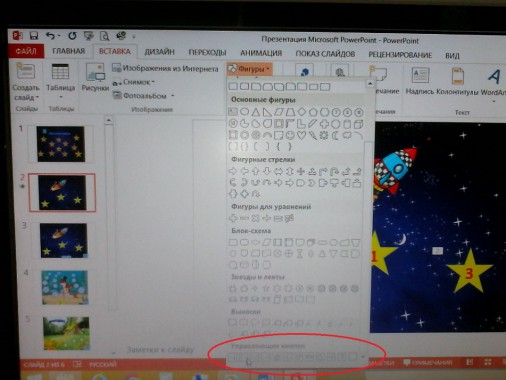Select the right arrow in Фигурные стрелки

pos(233,171)
